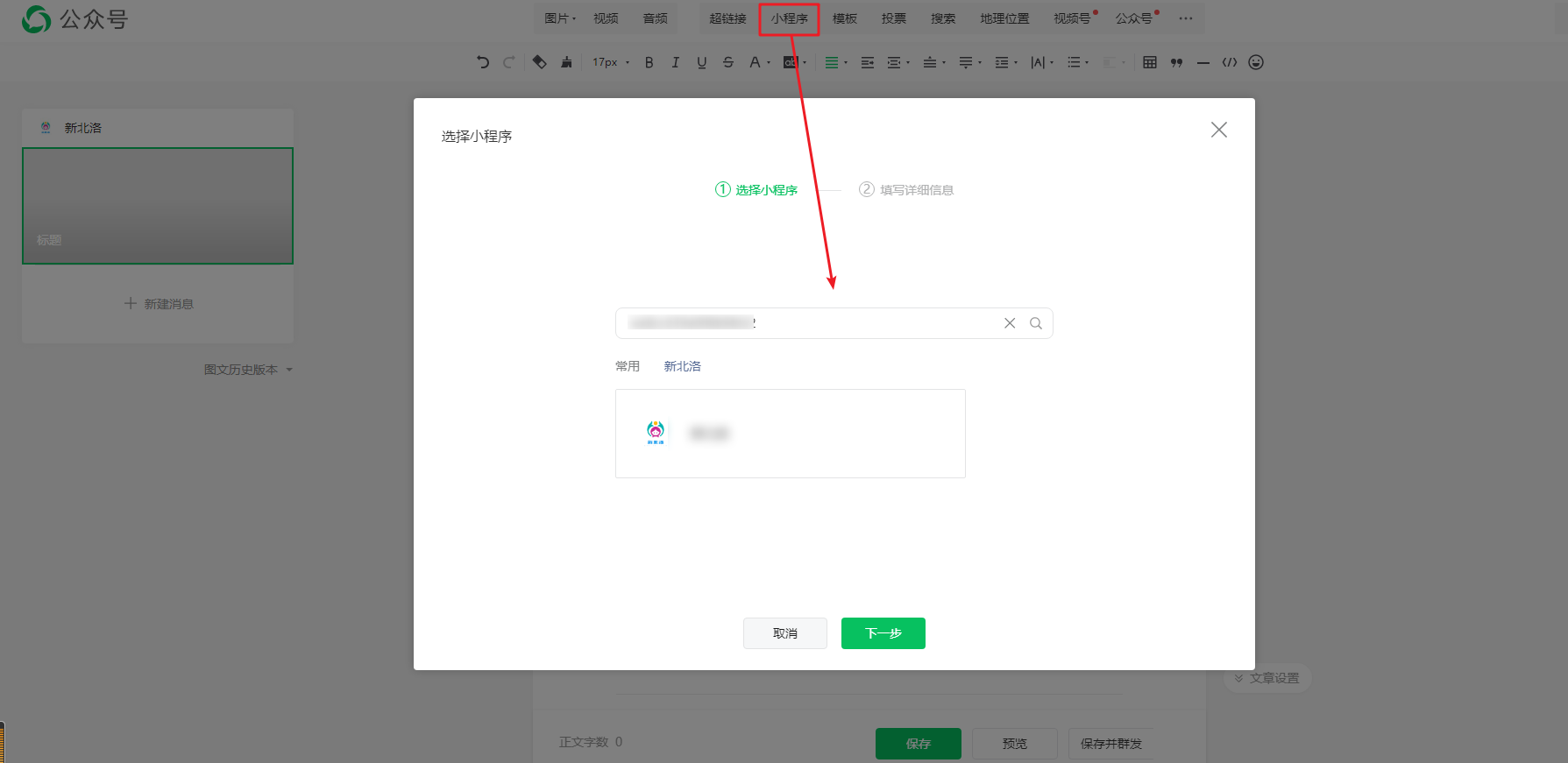1568x763 pixels.
Task: Expand the 图文历史版本 dropdown
Action: (x=248, y=370)
